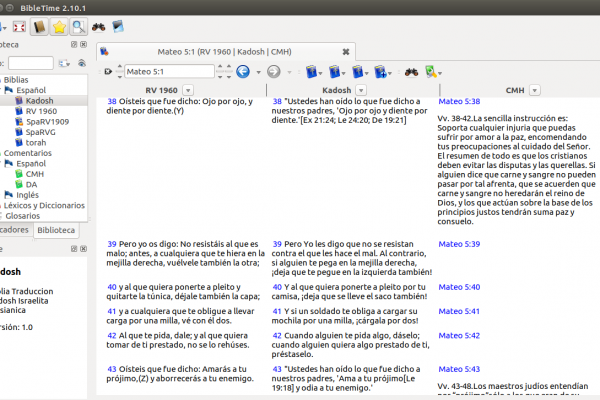600x400 pixels.
Task: Float the Biblioteca dock panel
Action: [x=74, y=44]
